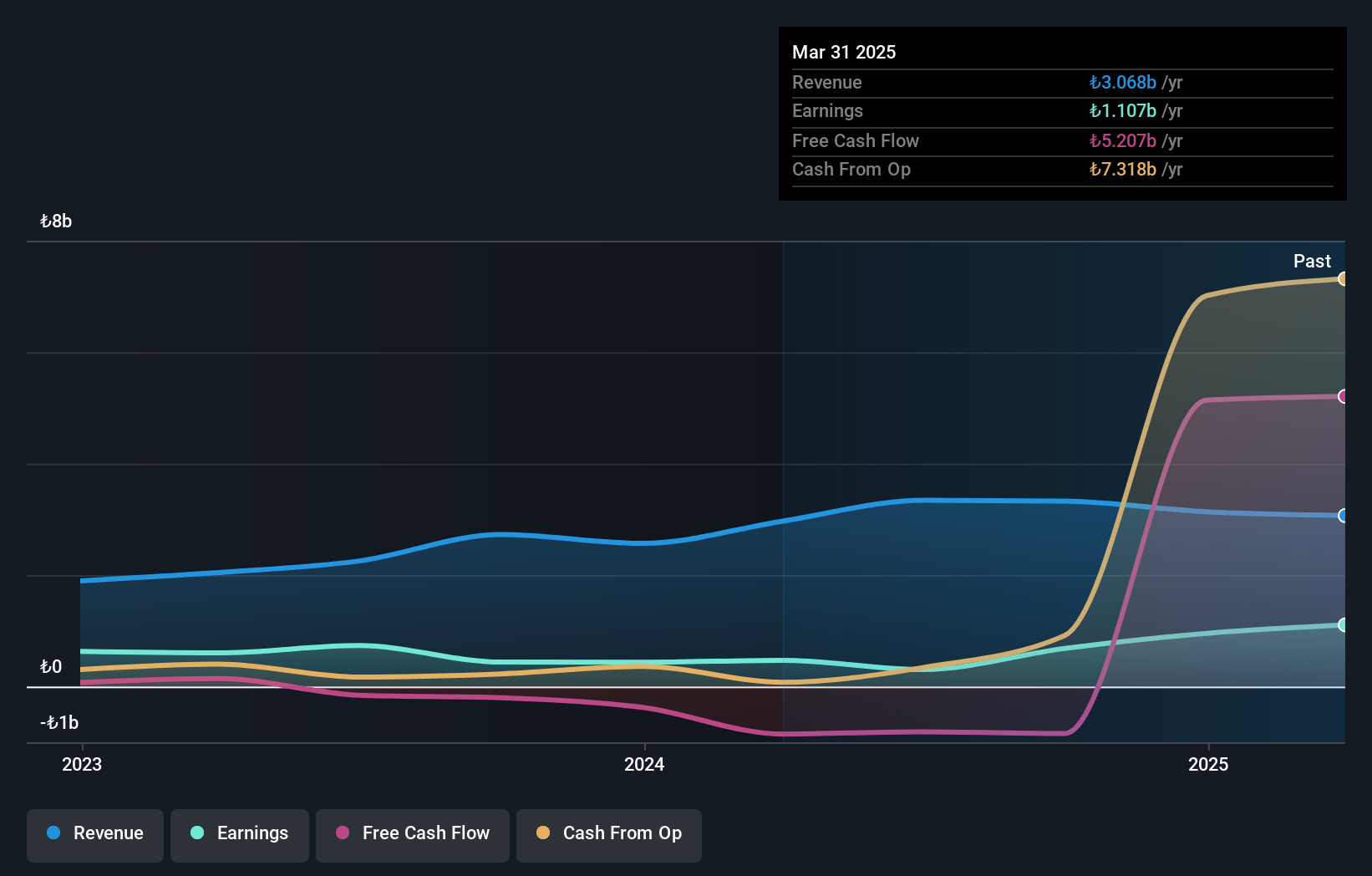
Task: Click the Revenue row label in tooltip
Action: click(827, 83)
